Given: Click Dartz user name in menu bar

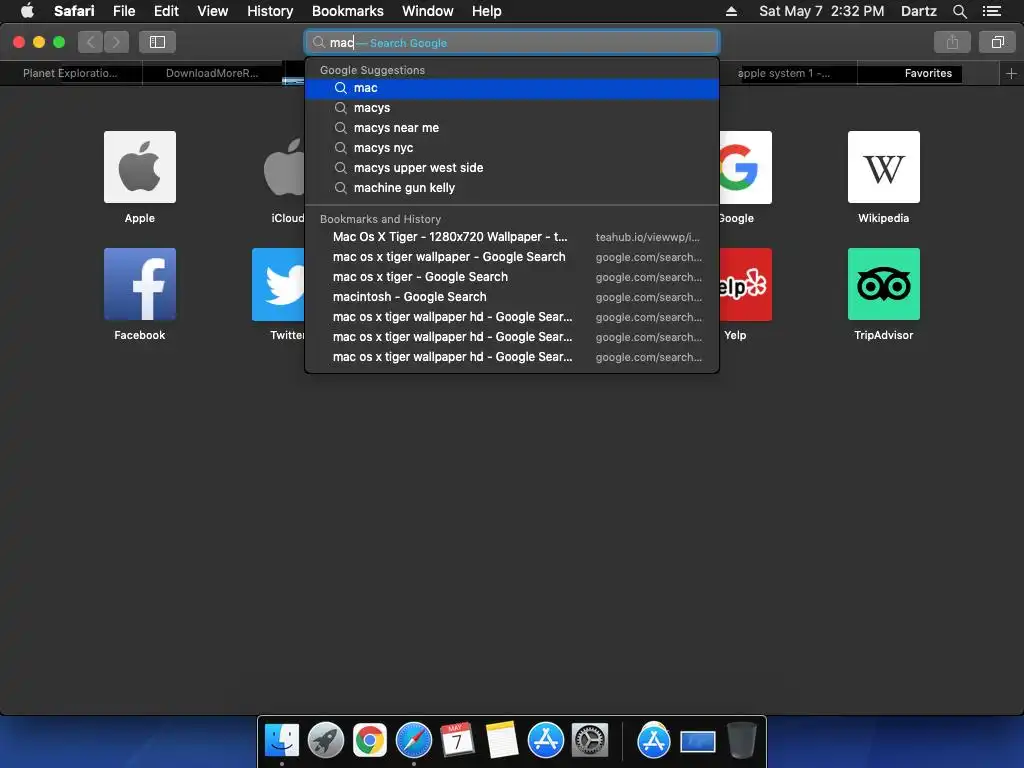Looking at the screenshot, I should point(918,11).
